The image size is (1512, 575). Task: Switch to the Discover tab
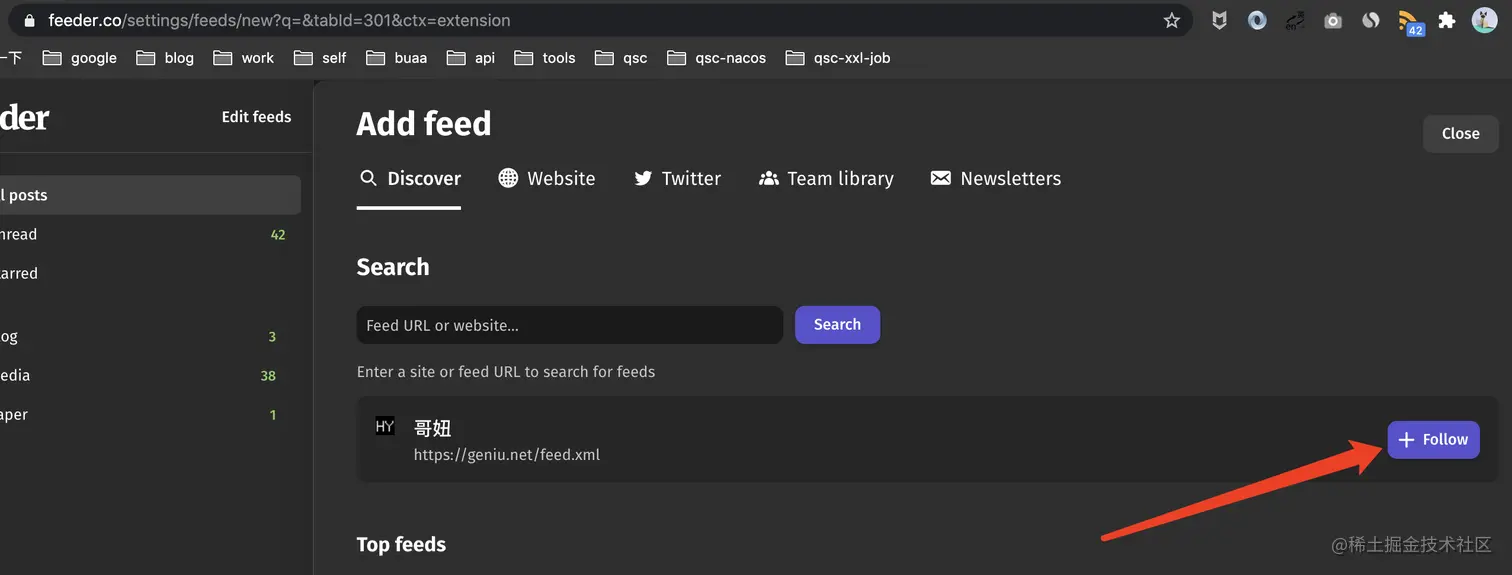click(x=409, y=179)
